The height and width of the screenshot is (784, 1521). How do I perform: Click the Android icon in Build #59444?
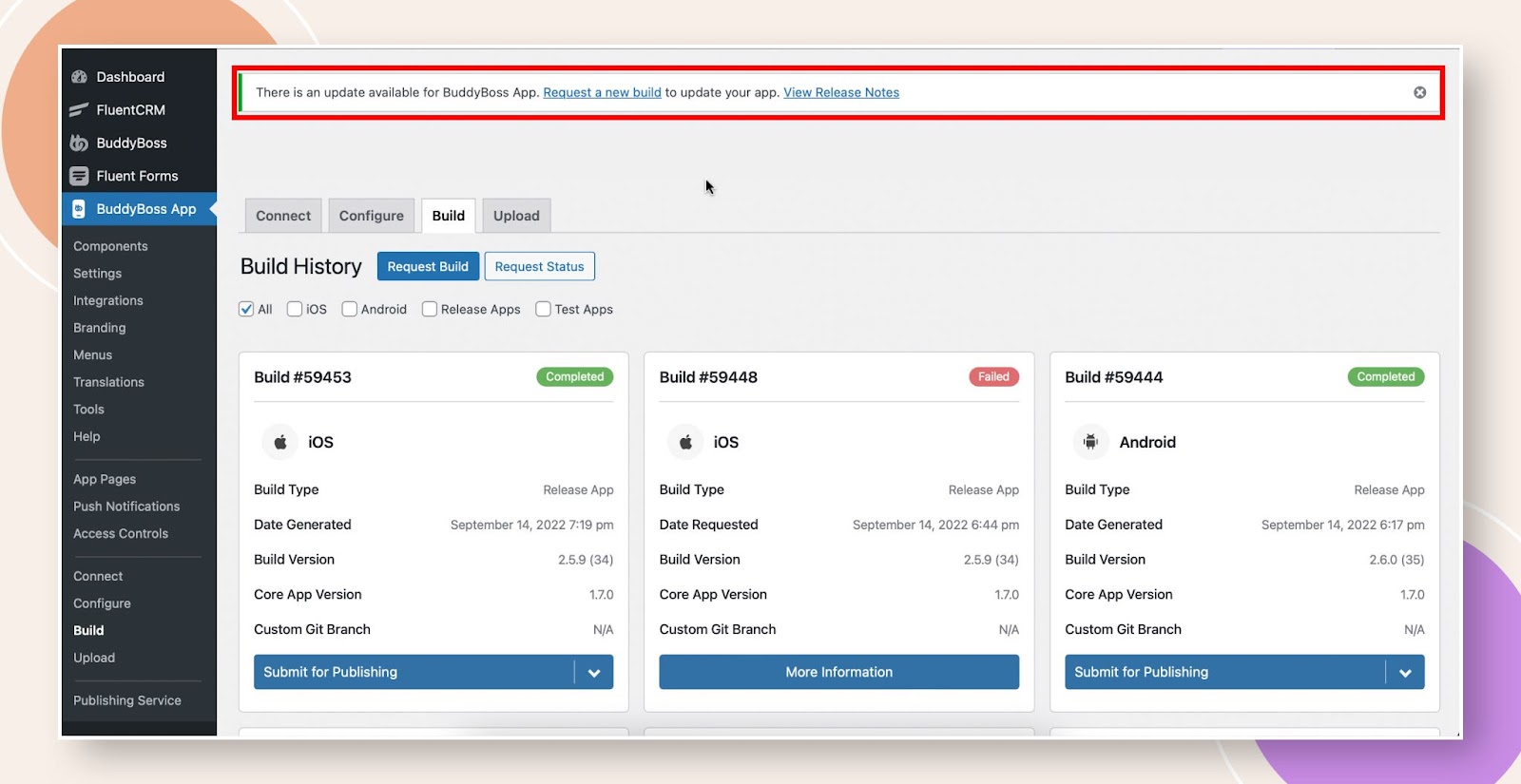tap(1090, 442)
